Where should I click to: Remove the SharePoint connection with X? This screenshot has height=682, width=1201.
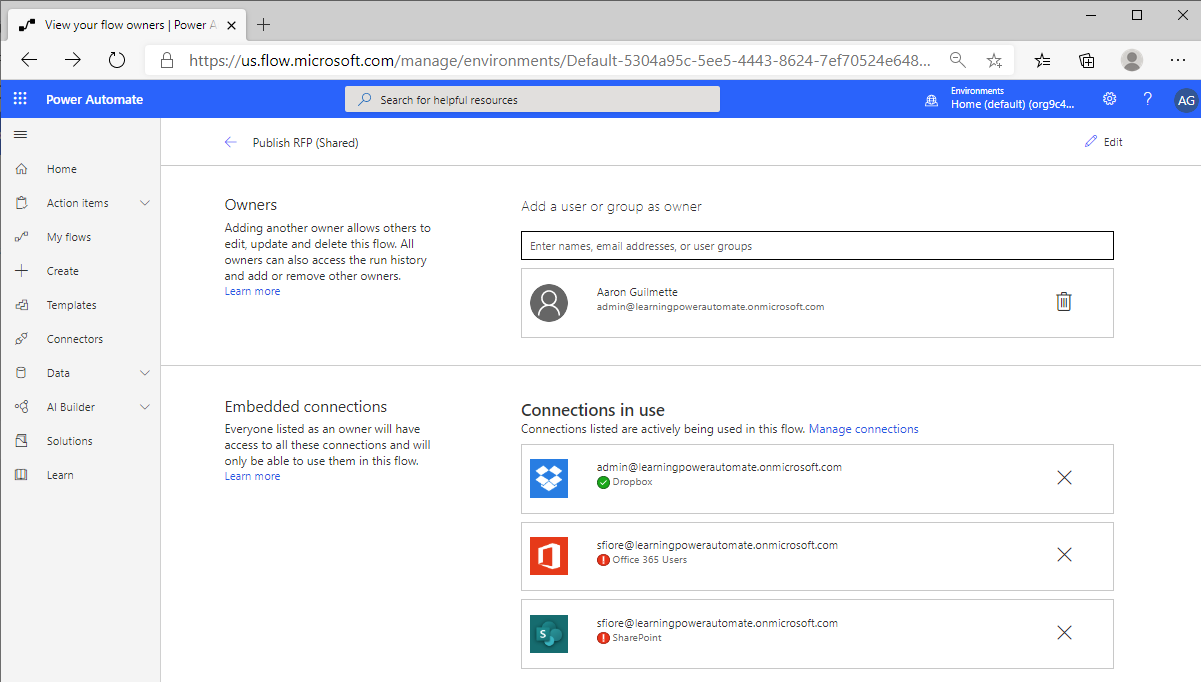(x=1064, y=632)
